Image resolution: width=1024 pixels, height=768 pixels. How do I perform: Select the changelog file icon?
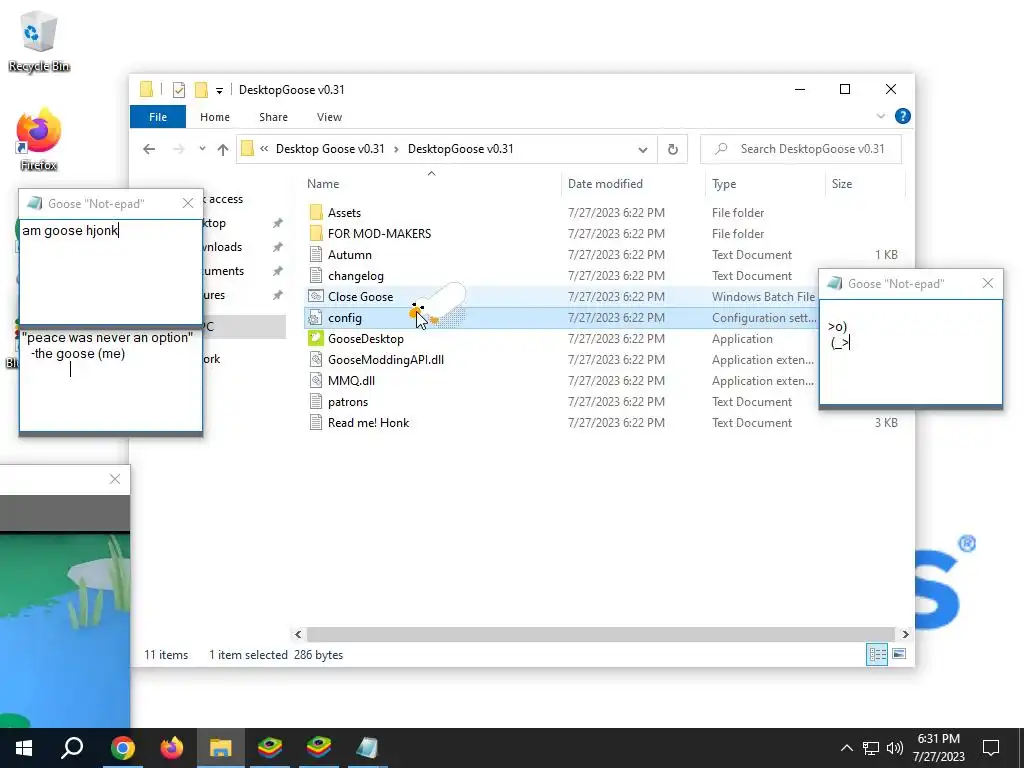(x=316, y=276)
